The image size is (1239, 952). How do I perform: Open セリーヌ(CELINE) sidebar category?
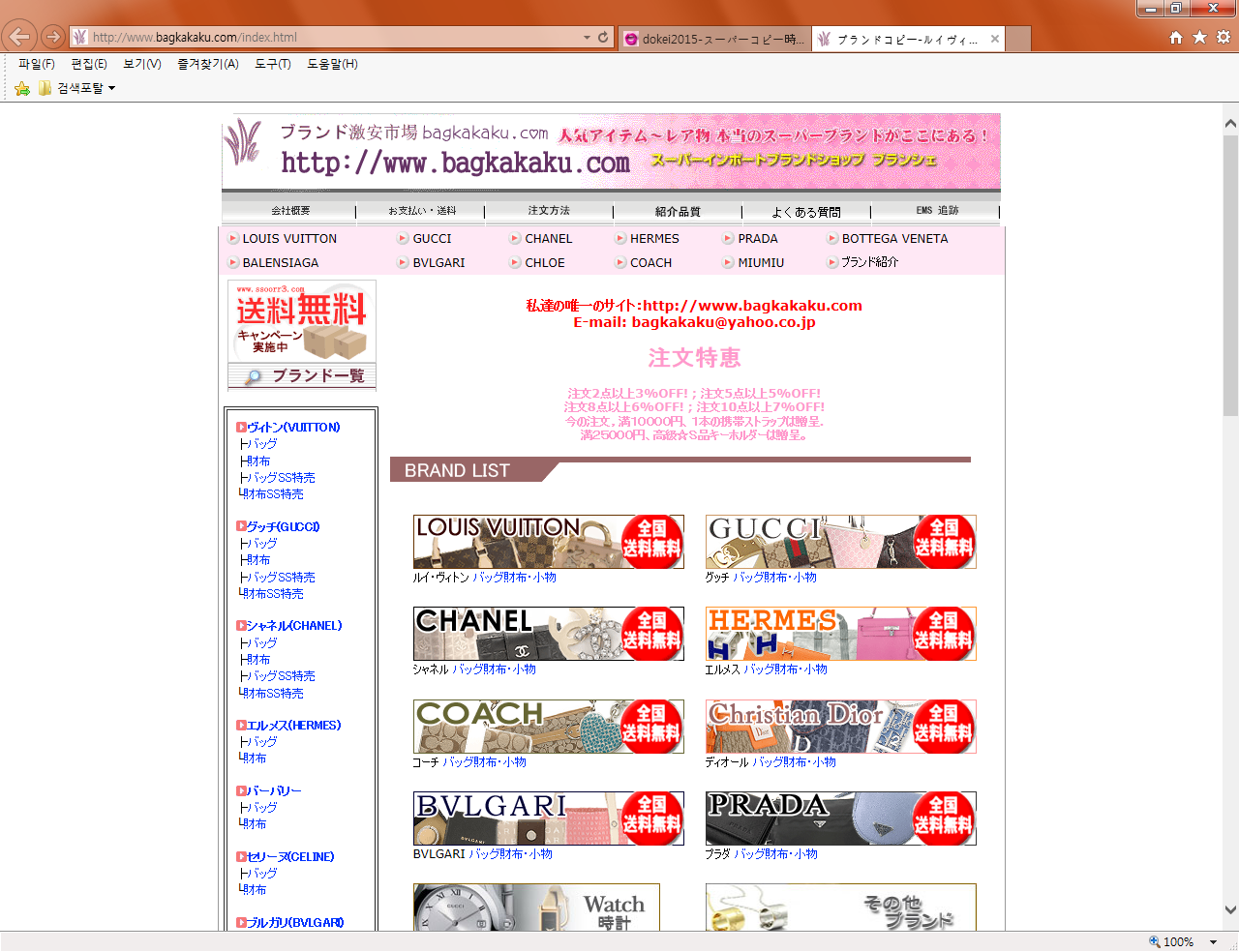click(x=290, y=856)
